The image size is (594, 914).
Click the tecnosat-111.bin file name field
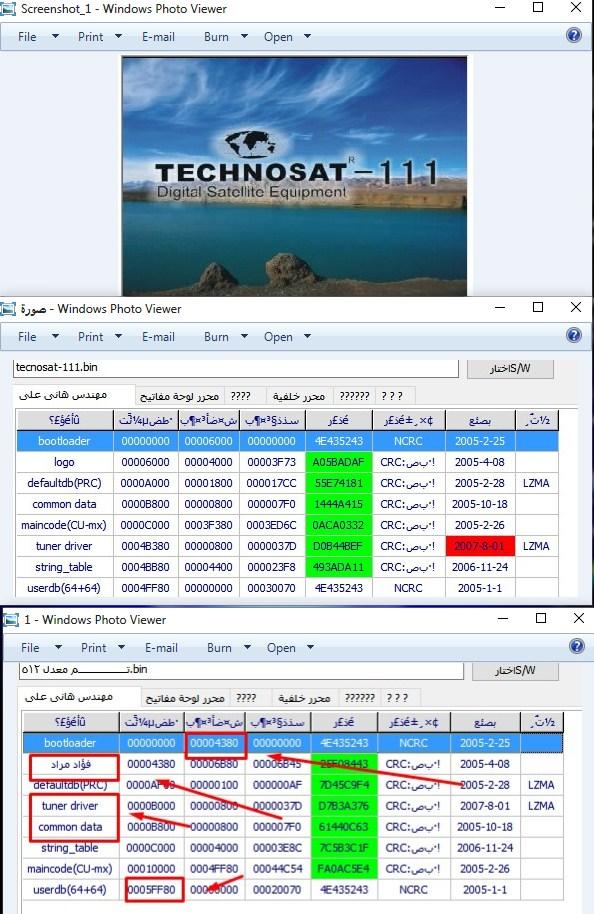pos(236,368)
